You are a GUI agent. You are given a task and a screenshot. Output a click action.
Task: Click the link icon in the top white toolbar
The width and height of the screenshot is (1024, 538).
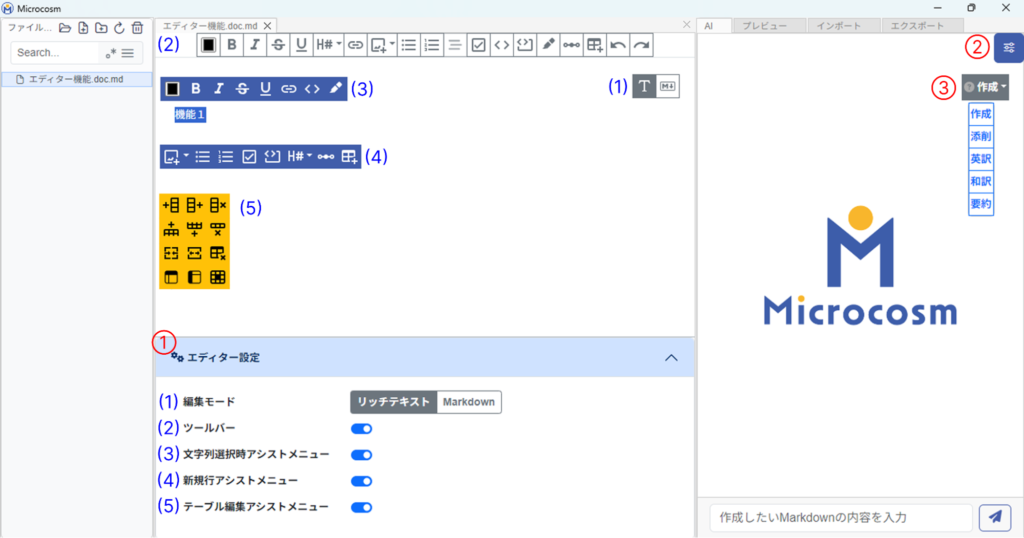[355, 45]
